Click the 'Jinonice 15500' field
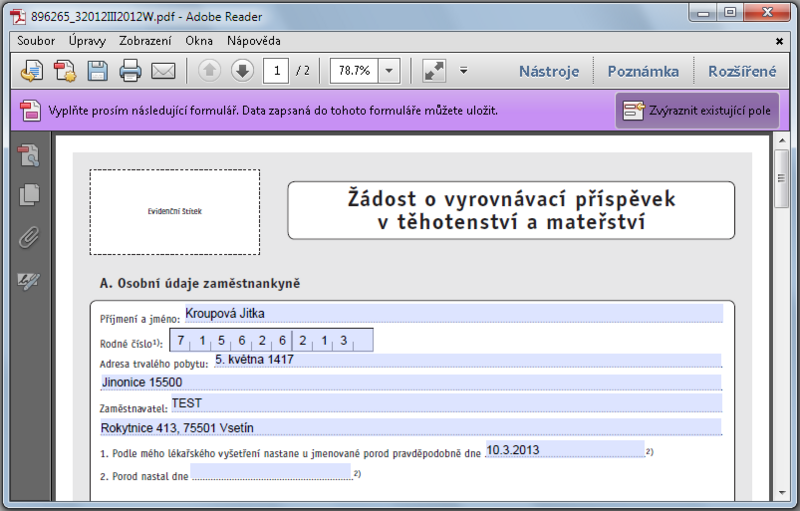 (x=411, y=382)
